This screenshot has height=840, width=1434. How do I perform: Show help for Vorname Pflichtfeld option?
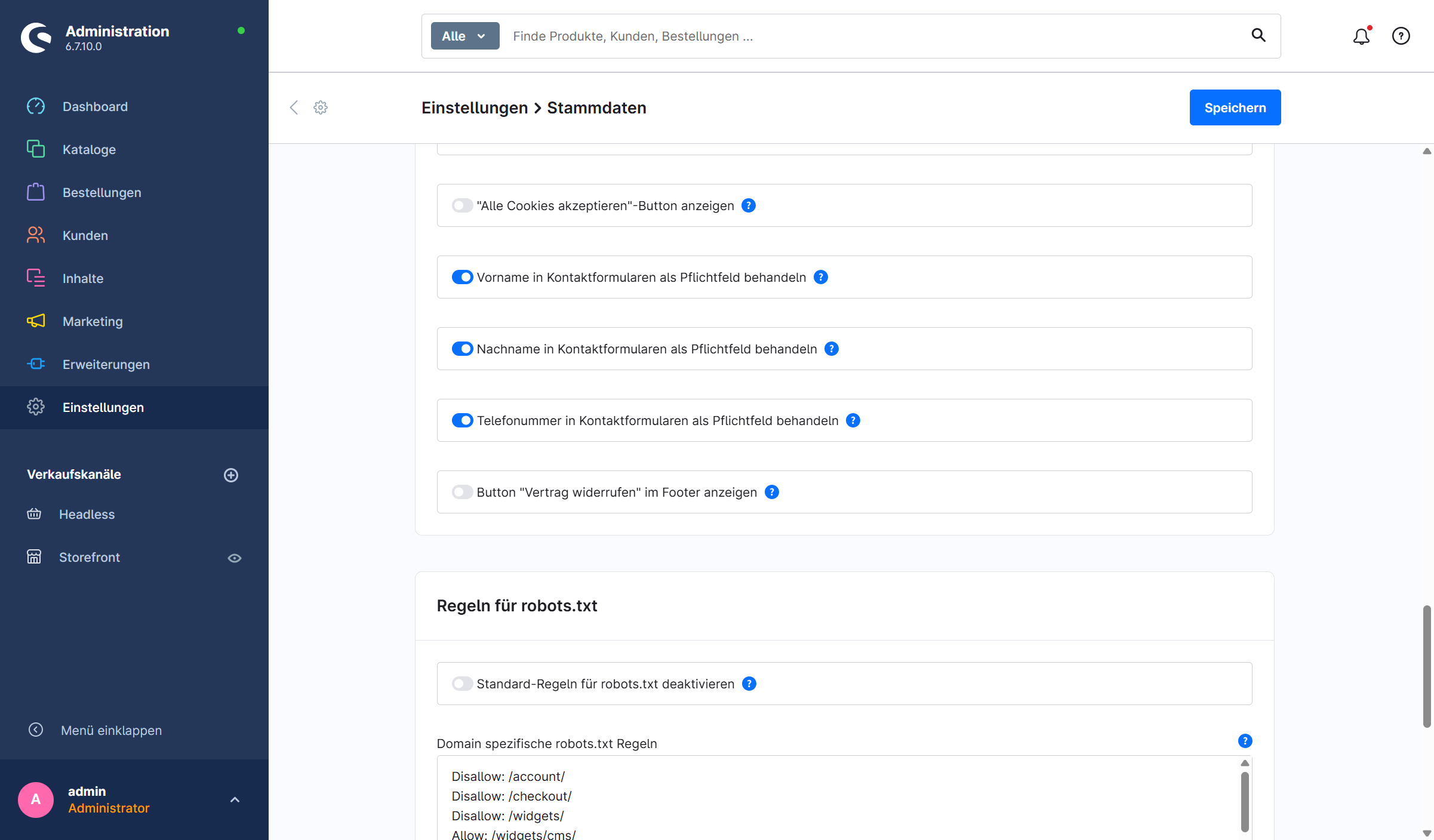(x=821, y=277)
